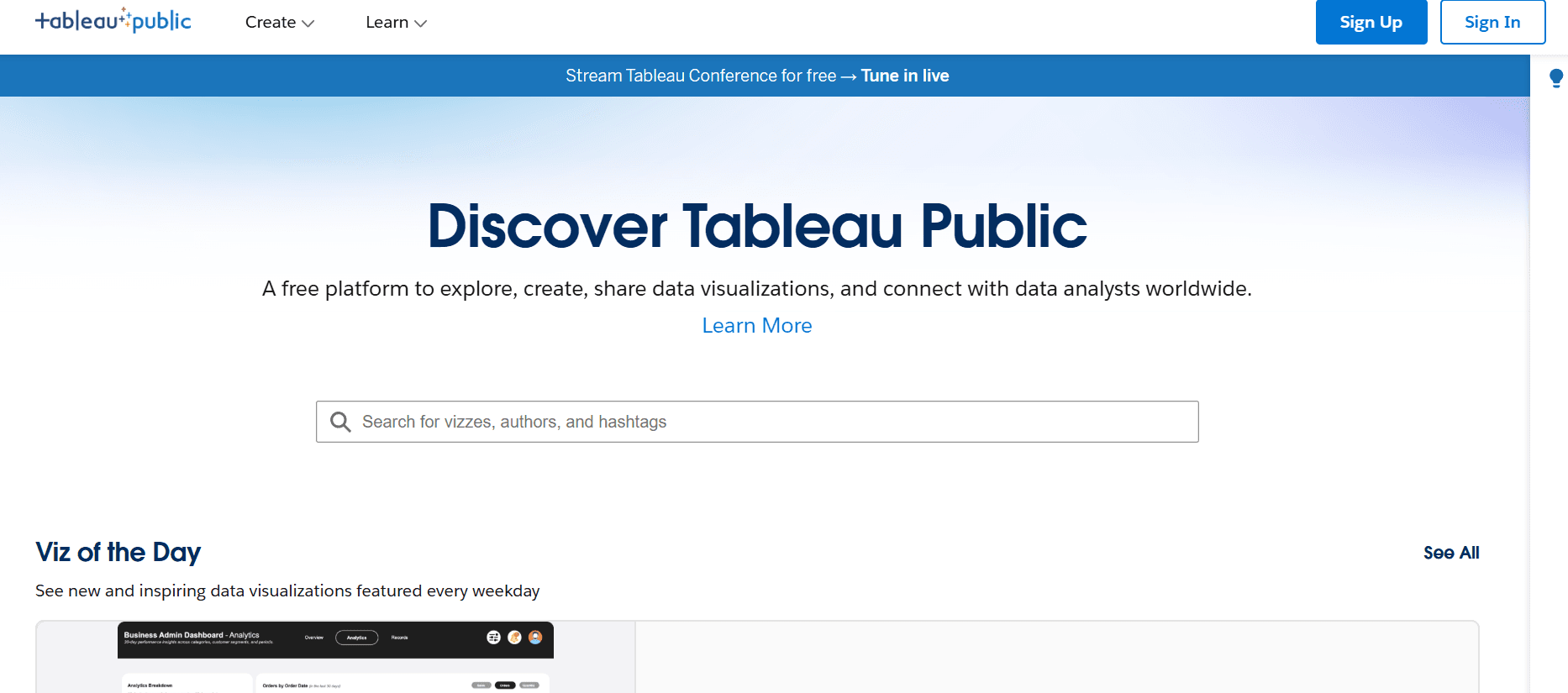
Task: Open the Learn dropdown menu
Action: pos(397,23)
